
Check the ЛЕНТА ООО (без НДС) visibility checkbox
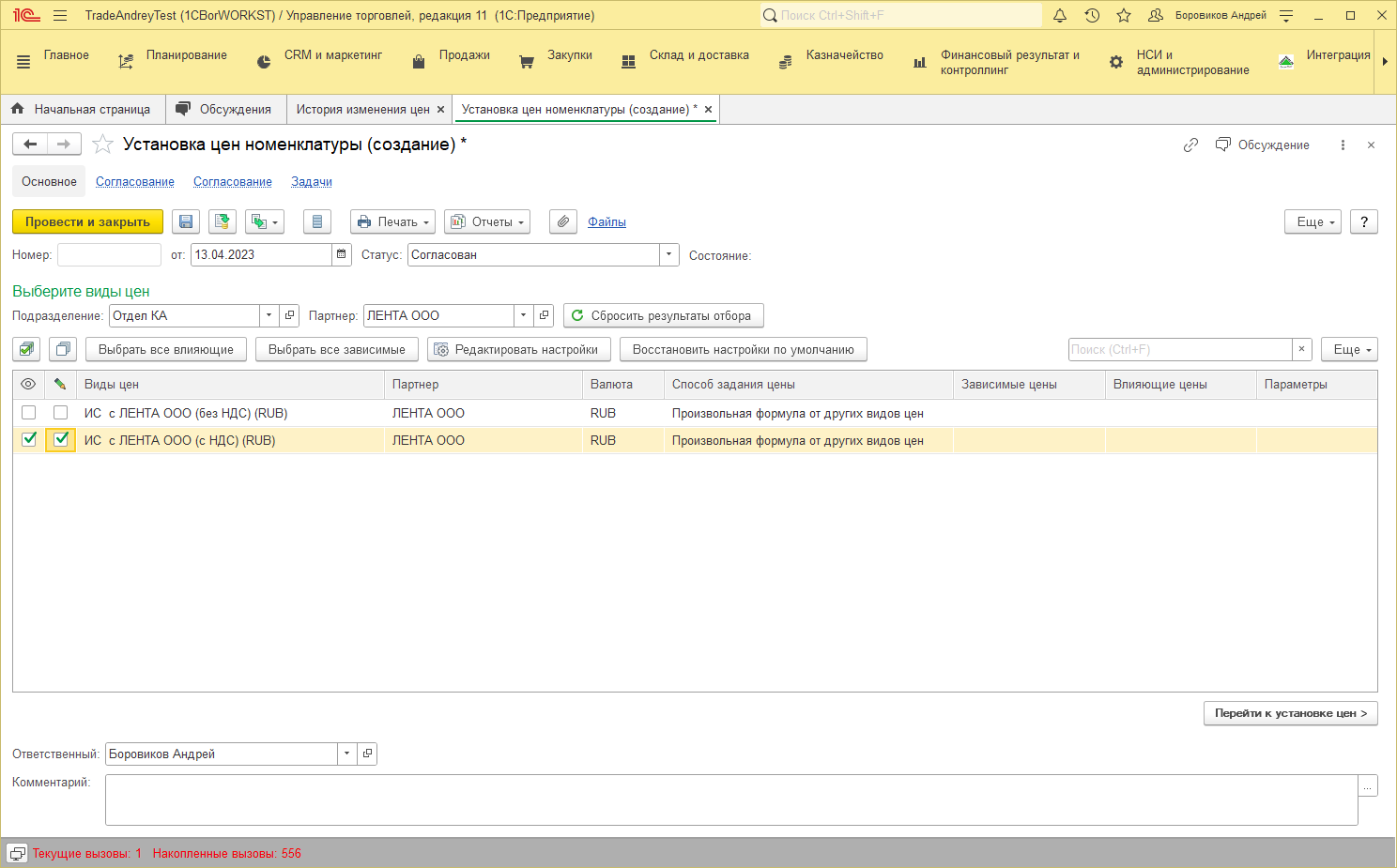tap(29, 413)
